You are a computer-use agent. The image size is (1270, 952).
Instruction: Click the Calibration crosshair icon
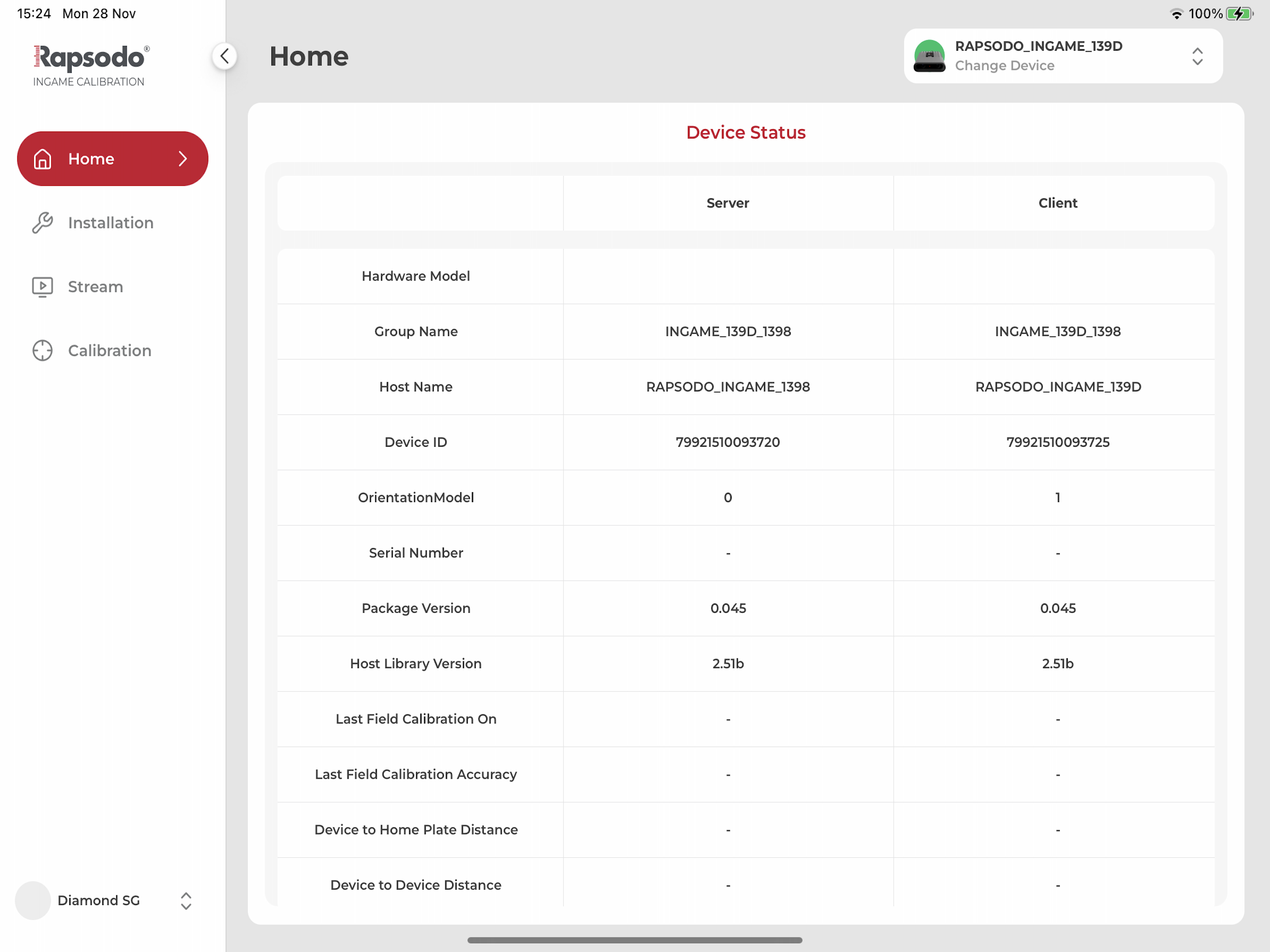[x=42, y=350]
